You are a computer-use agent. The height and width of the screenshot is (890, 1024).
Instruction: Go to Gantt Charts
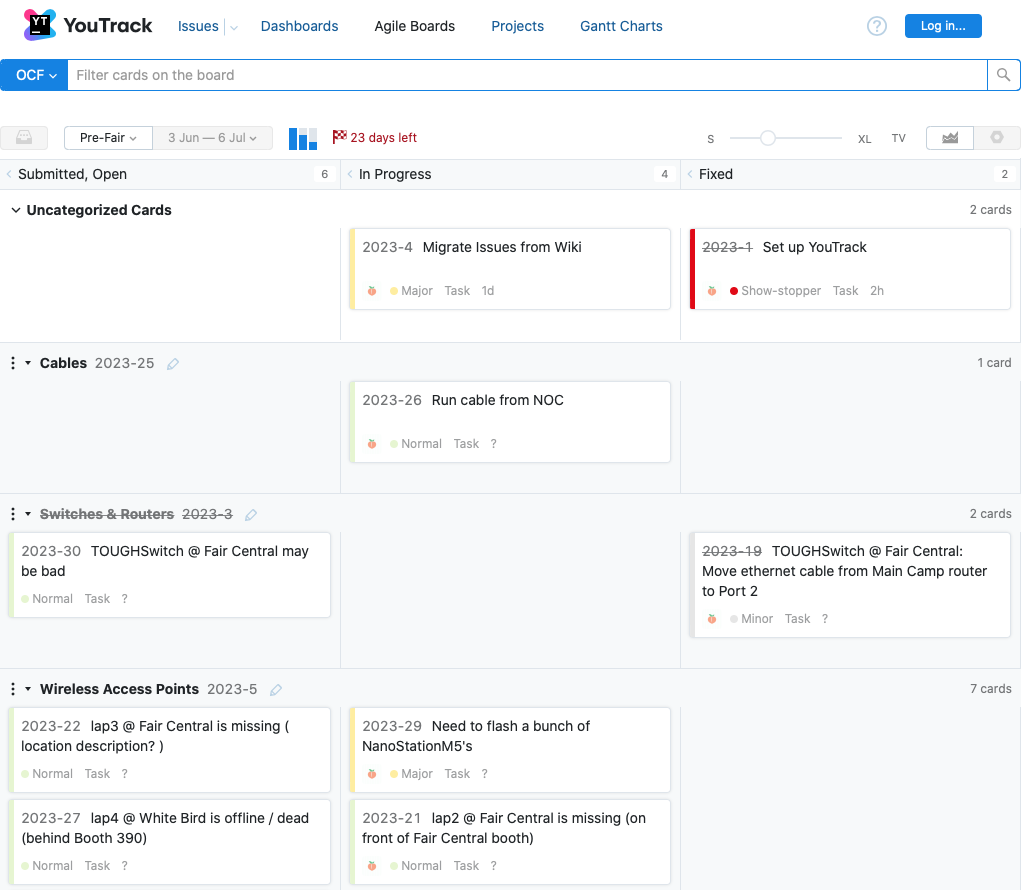(621, 26)
